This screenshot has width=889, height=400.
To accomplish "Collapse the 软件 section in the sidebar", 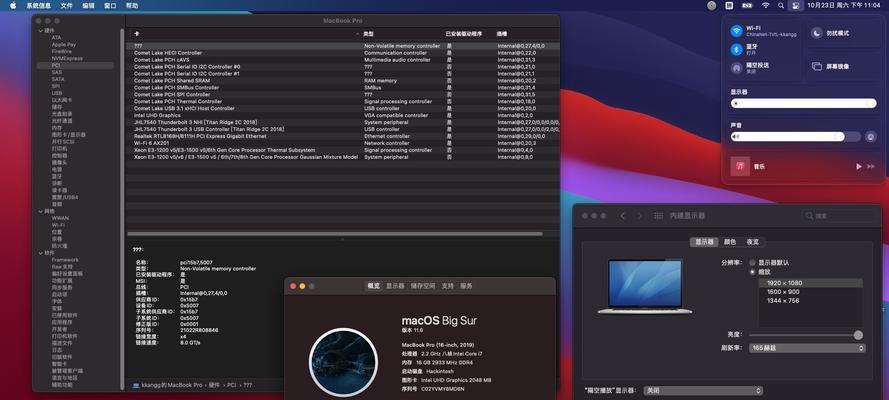I will 41,253.
